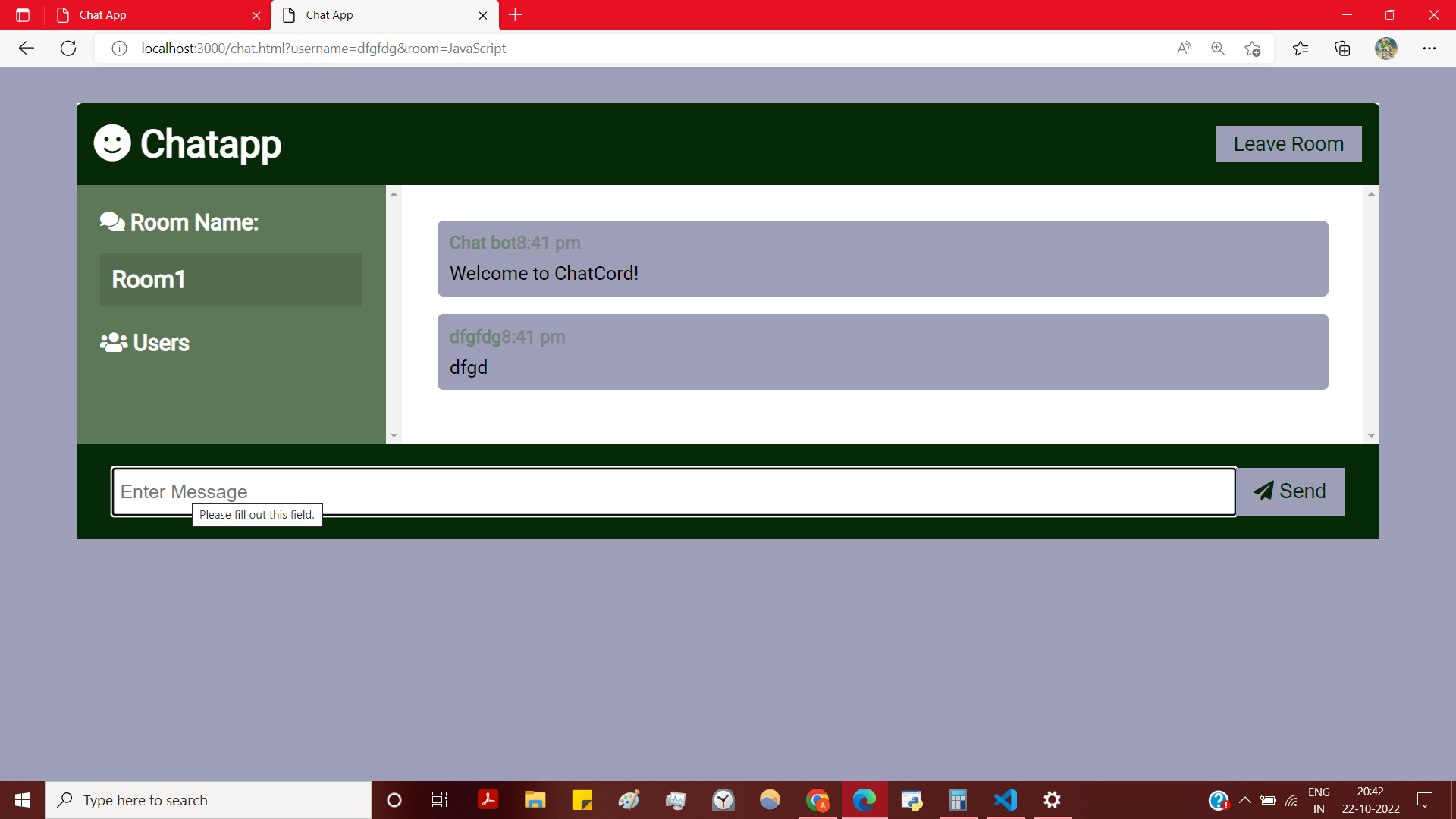Click the zoom magnifier icon in address bar
1456x819 pixels.
[1218, 49]
